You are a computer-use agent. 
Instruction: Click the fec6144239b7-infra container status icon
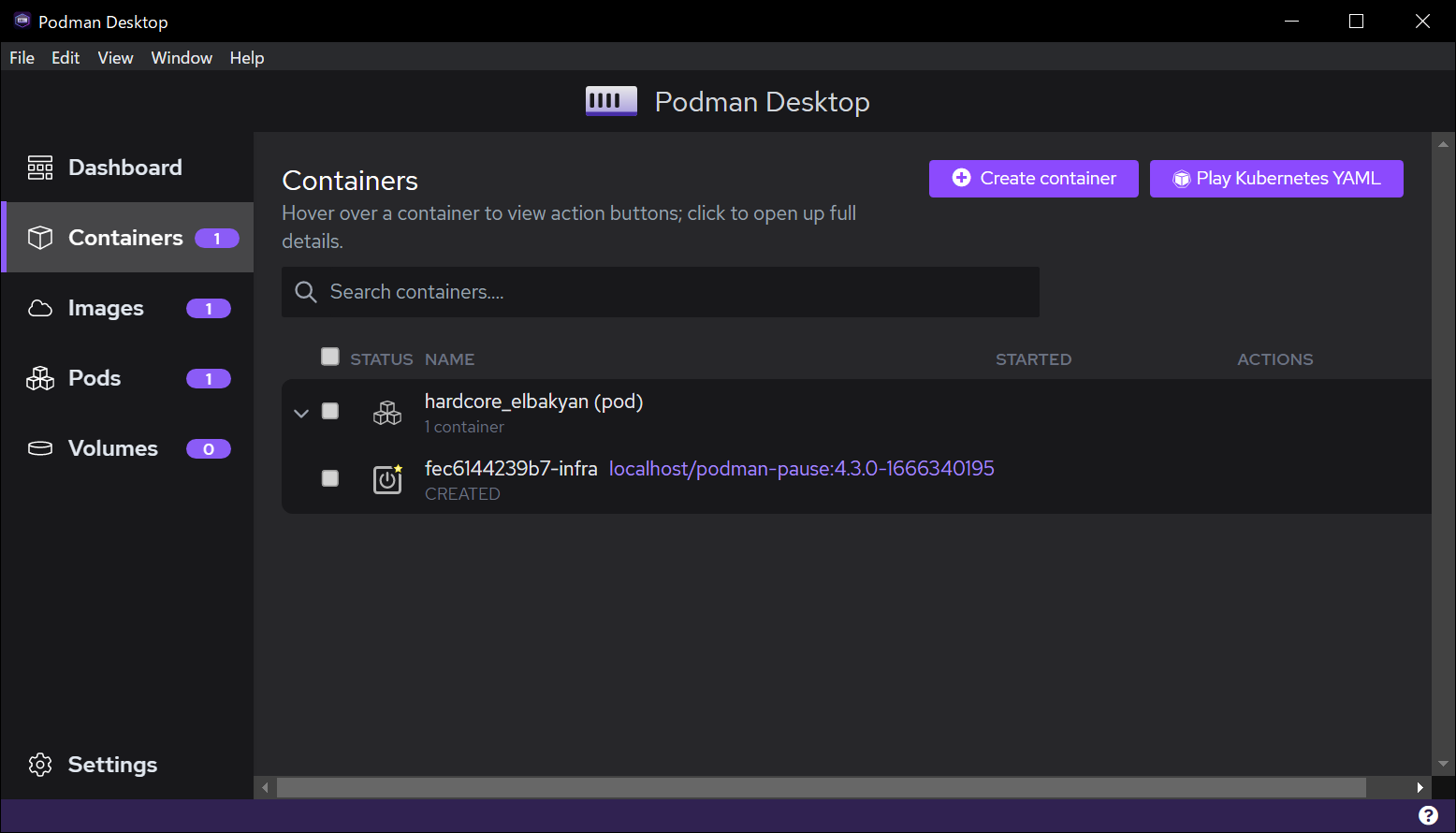(387, 479)
